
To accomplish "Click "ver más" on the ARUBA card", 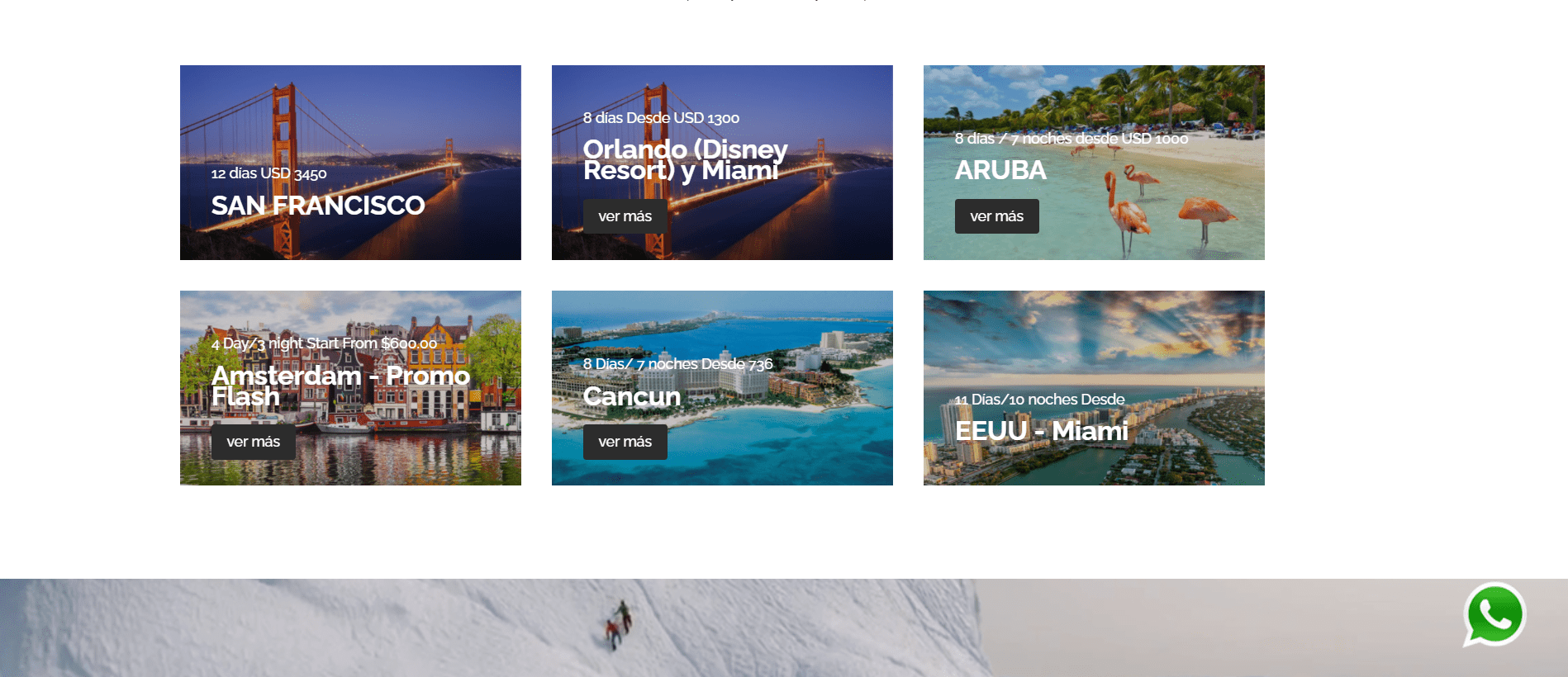I will point(997,216).
